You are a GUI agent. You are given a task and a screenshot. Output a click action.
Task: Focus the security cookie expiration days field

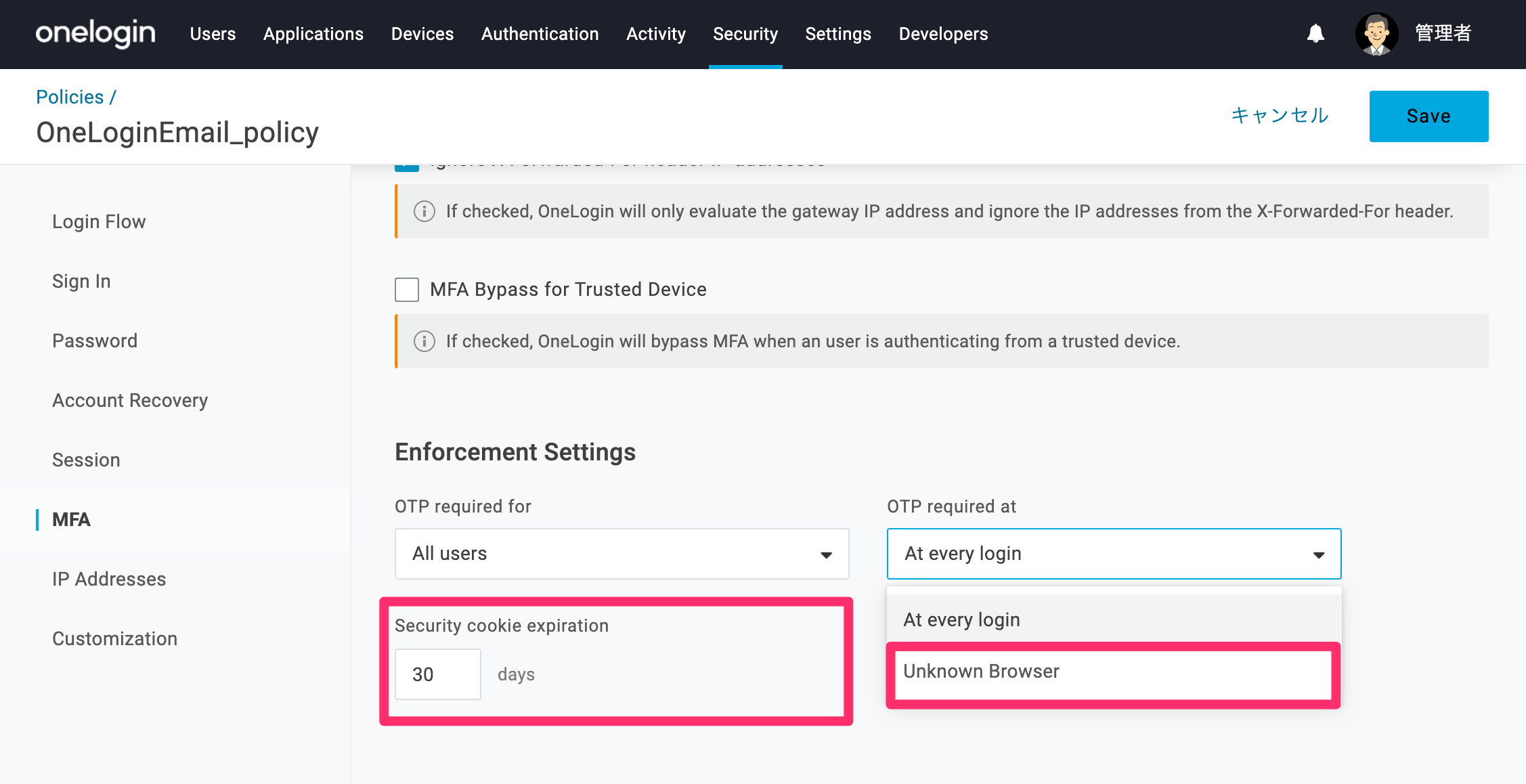[x=438, y=674]
